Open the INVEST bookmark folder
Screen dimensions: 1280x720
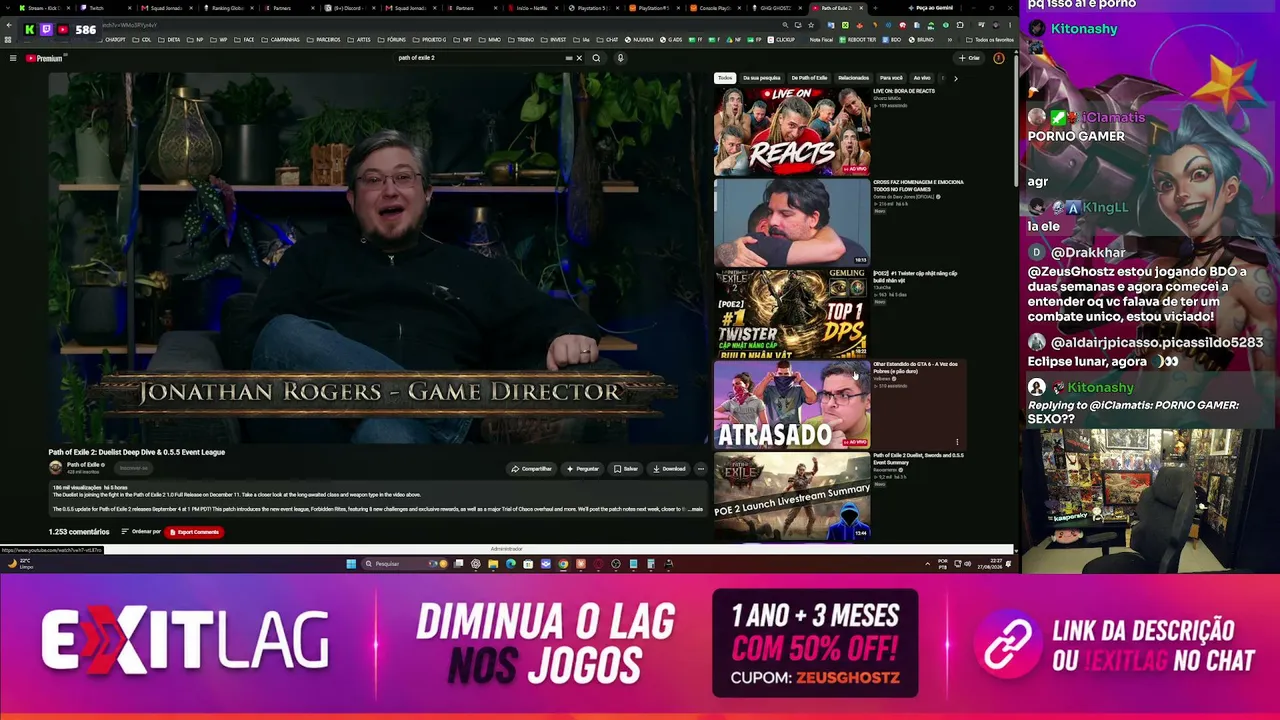[554, 40]
